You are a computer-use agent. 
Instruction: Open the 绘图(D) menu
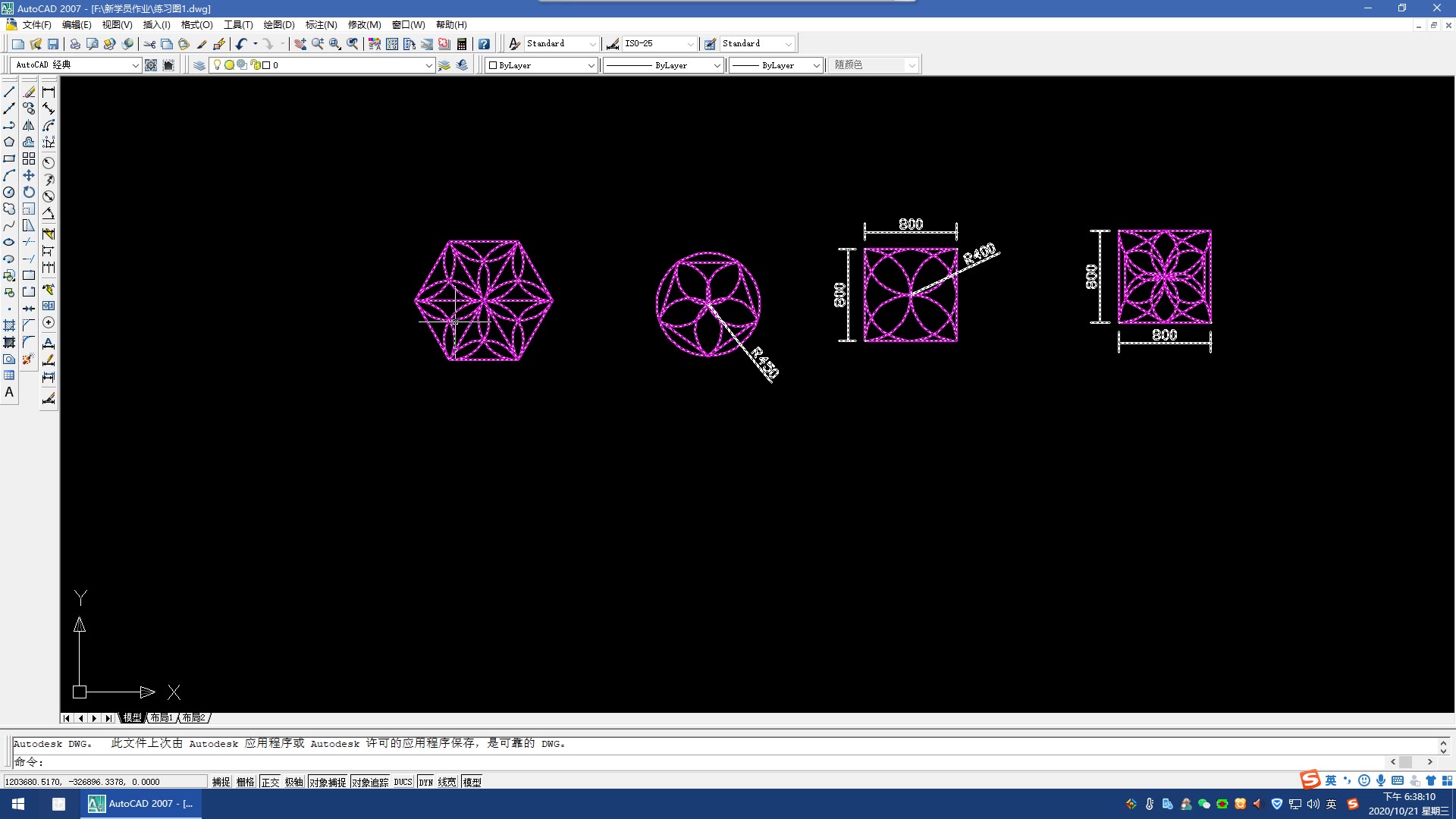click(x=278, y=25)
